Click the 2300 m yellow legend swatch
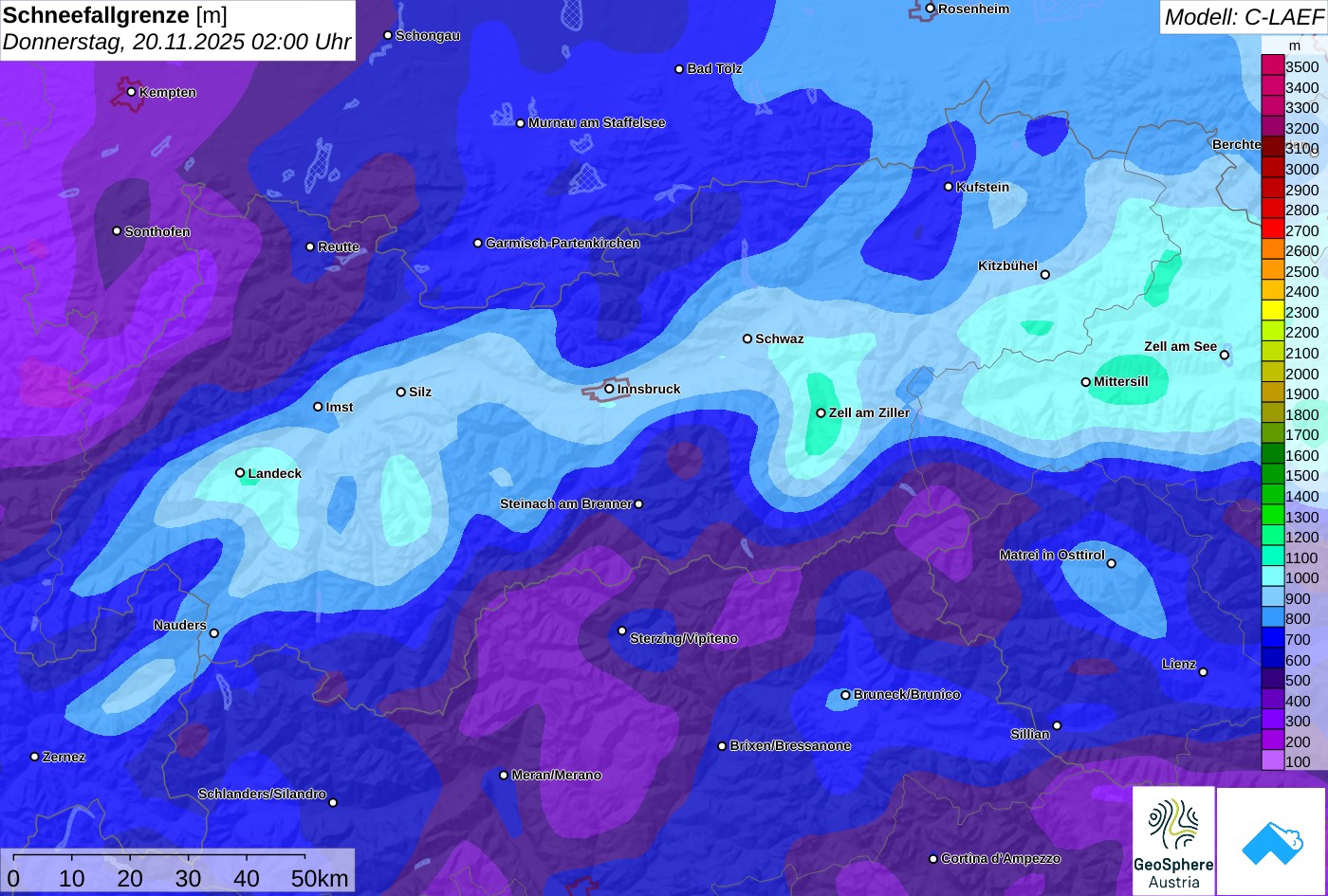The image size is (1328, 896). click(1272, 311)
